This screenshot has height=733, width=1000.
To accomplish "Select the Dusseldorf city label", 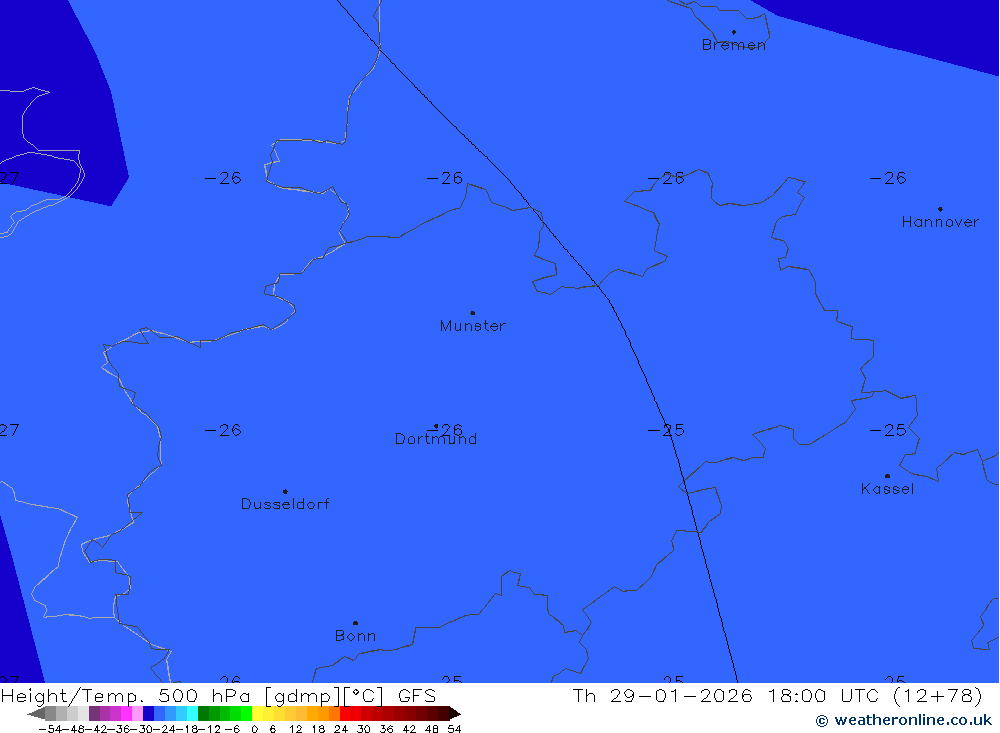I will click(285, 504).
